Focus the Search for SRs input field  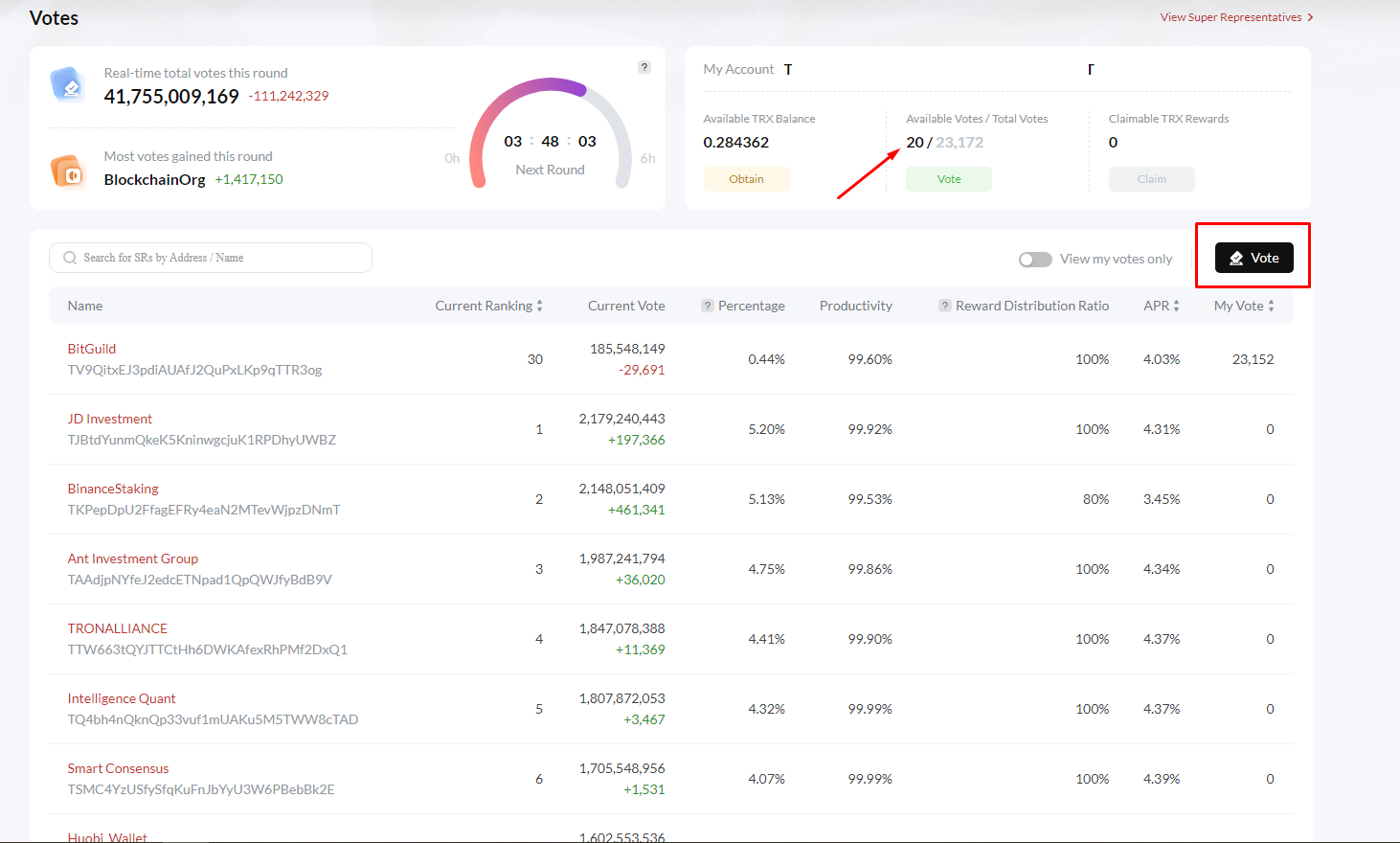[211, 258]
